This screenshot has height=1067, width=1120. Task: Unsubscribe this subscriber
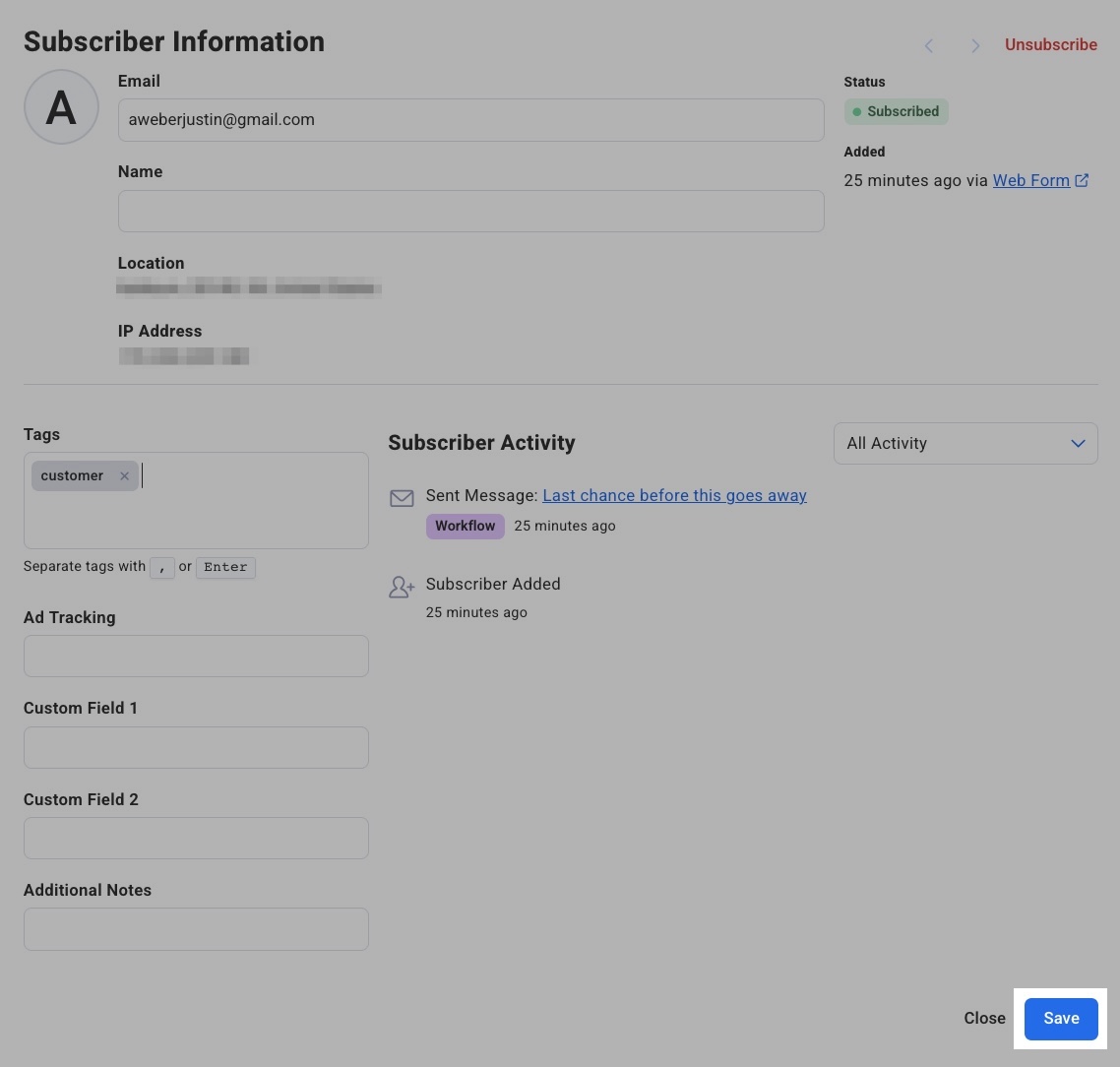tap(1050, 44)
